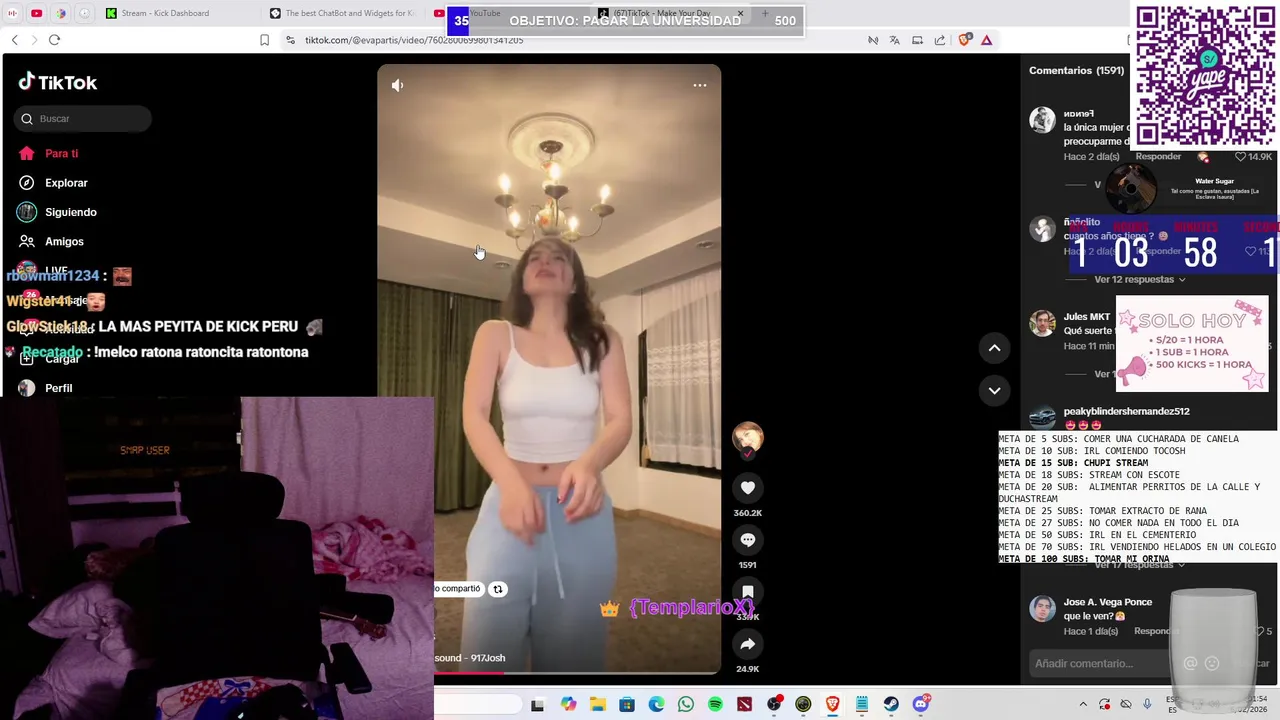This screenshot has width=1280, height=720.
Task: Reply to the first comment via Responder
Action: [x=1158, y=157]
